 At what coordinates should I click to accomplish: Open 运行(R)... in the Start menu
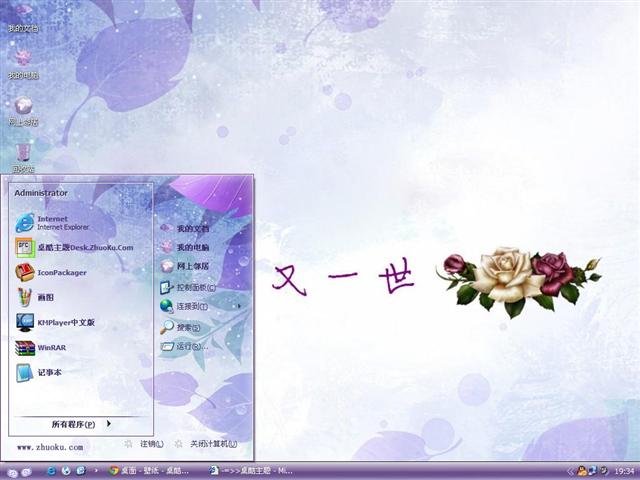click(184, 347)
